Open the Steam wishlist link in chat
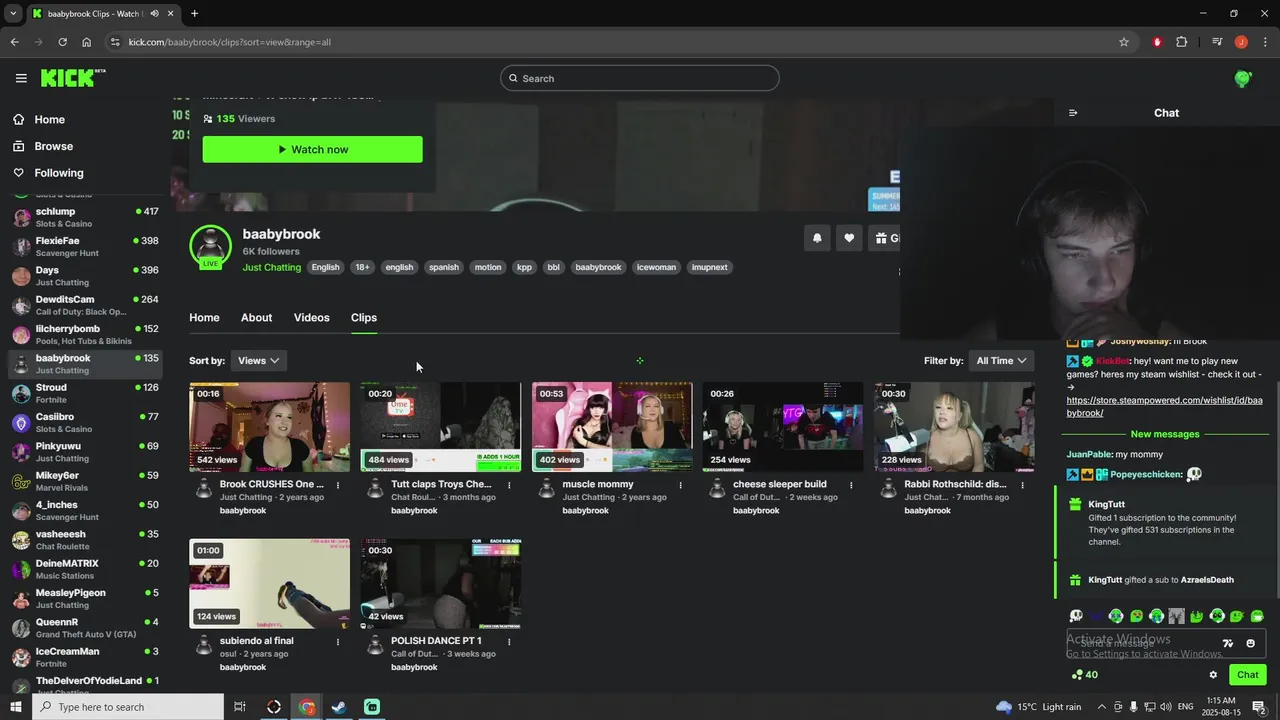Viewport: 1280px width, 720px height. point(1164,406)
